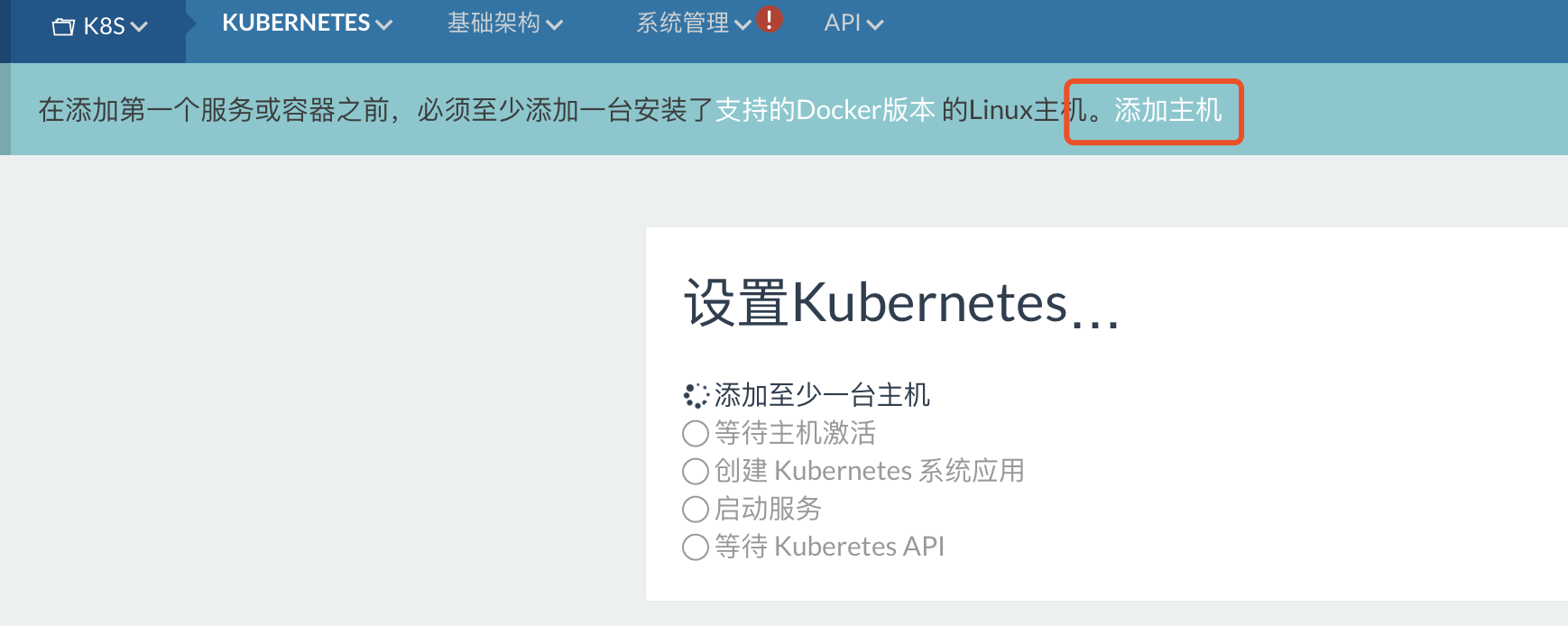This screenshot has height=626, width=1568.
Task: Open the 支持的Docker版本 link
Action: pyautogui.click(x=825, y=110)
